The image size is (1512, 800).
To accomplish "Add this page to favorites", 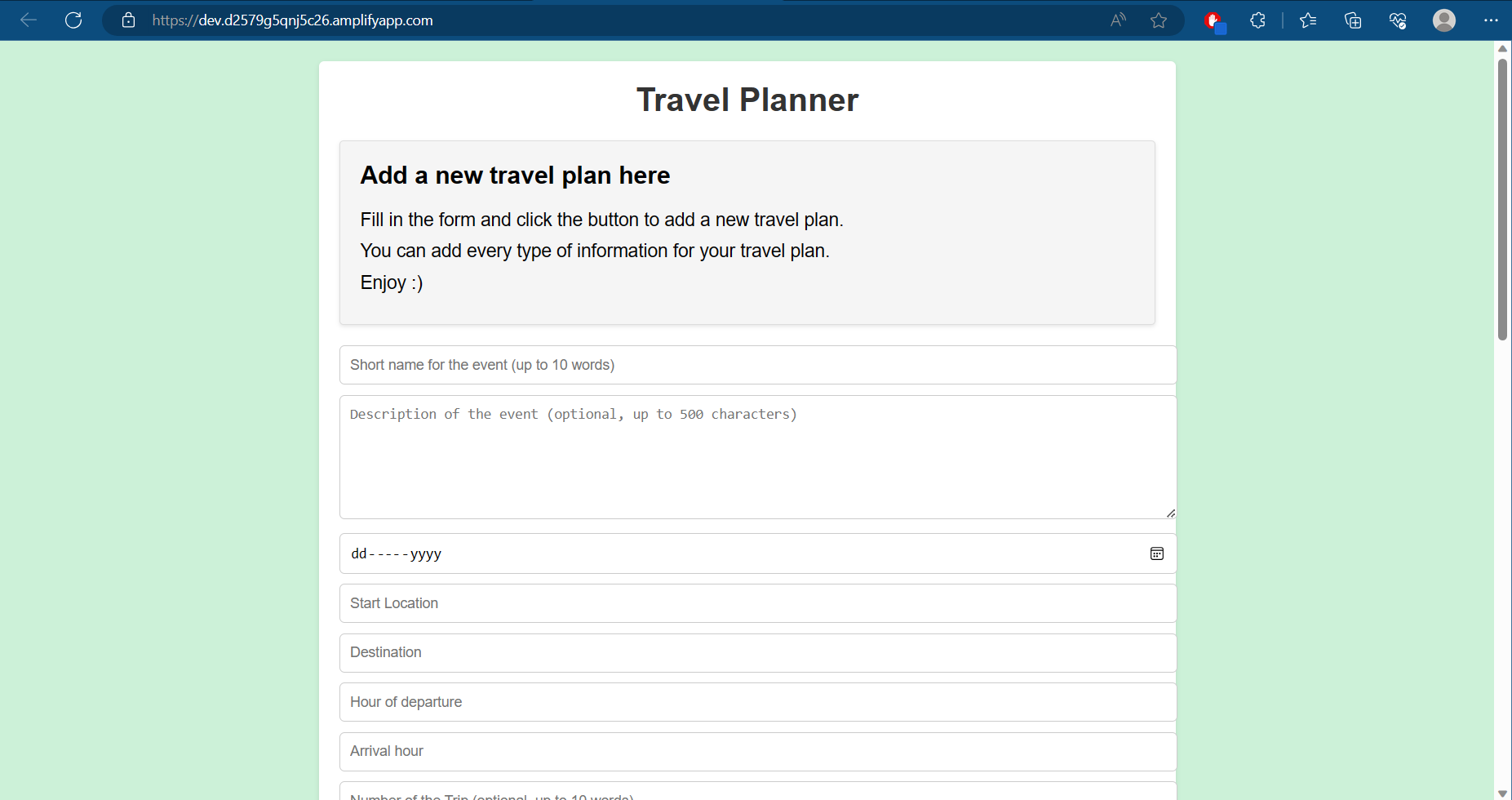I will 1159,20.
